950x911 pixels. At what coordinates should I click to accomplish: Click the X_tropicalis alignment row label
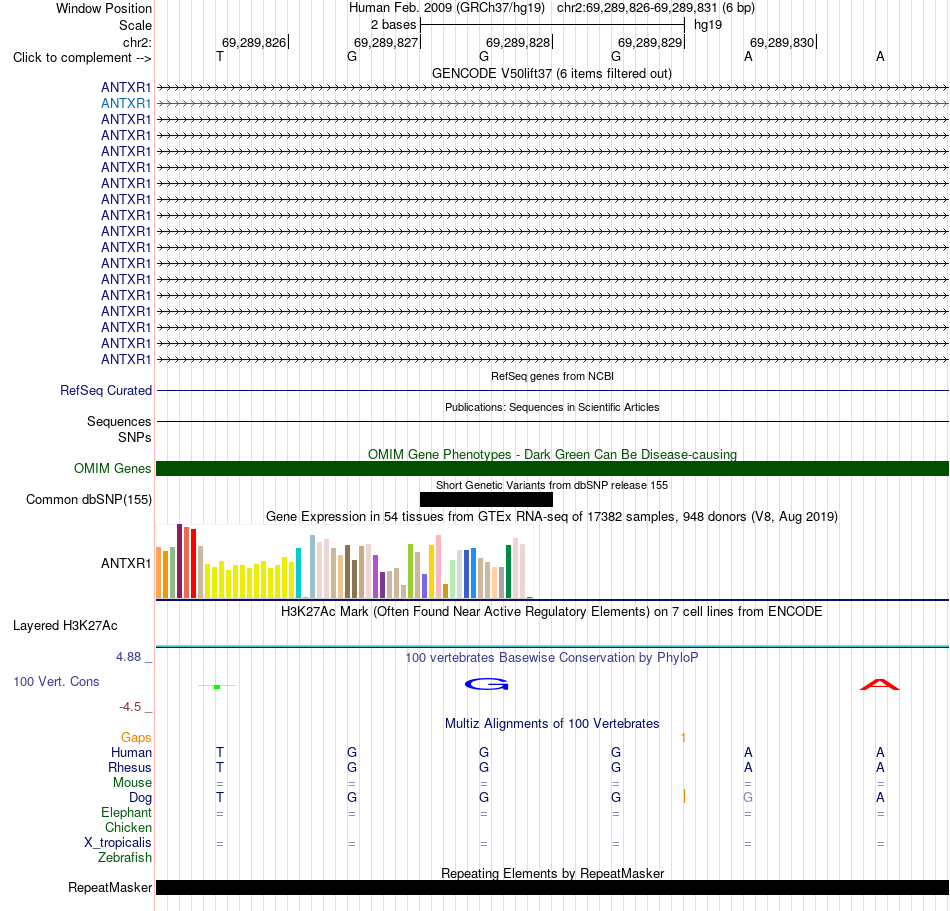[118, 843]
